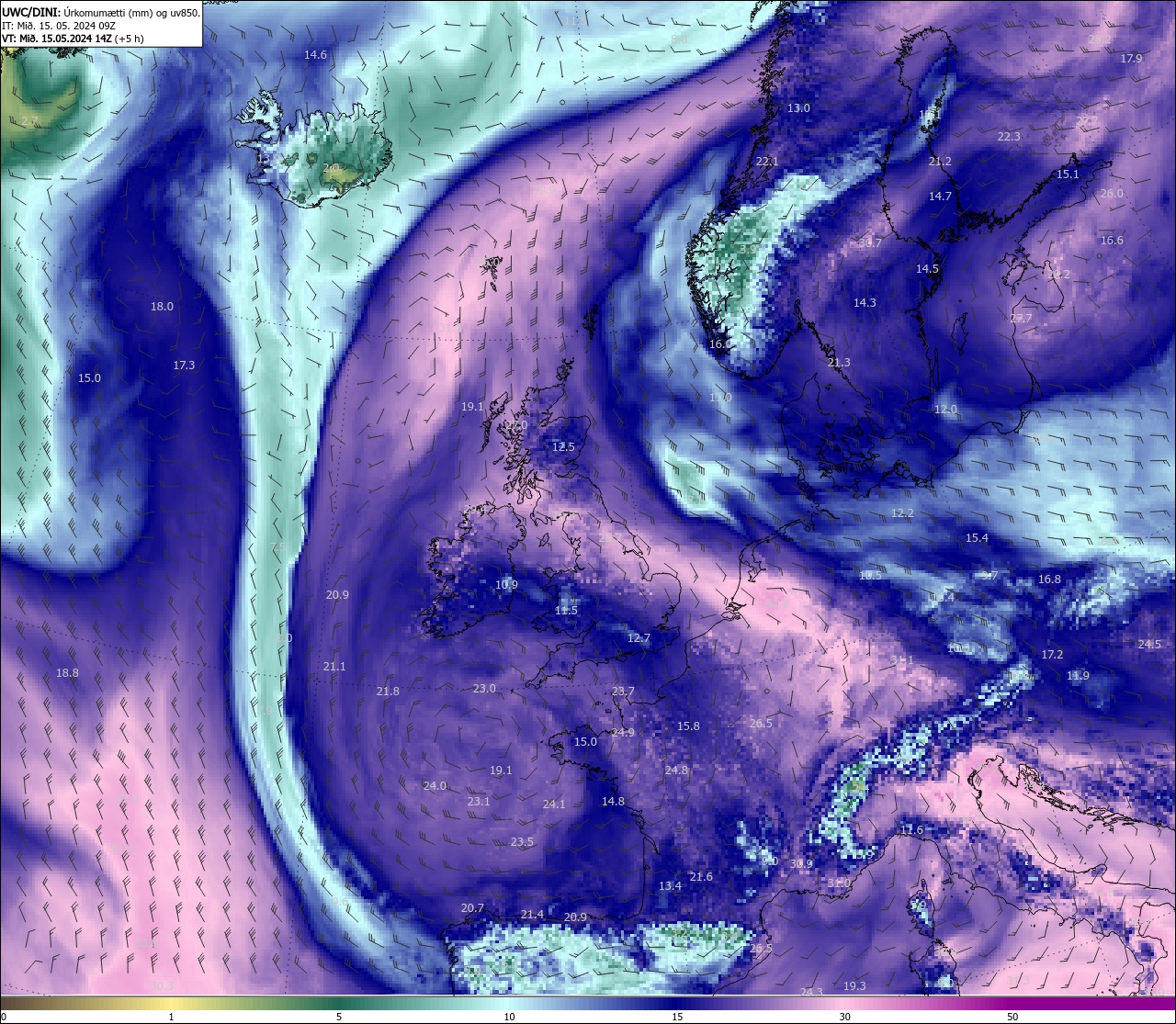1176x1024 pixels.
Task: Click the legend tick label 30
Action: [x=844, y=1018]
